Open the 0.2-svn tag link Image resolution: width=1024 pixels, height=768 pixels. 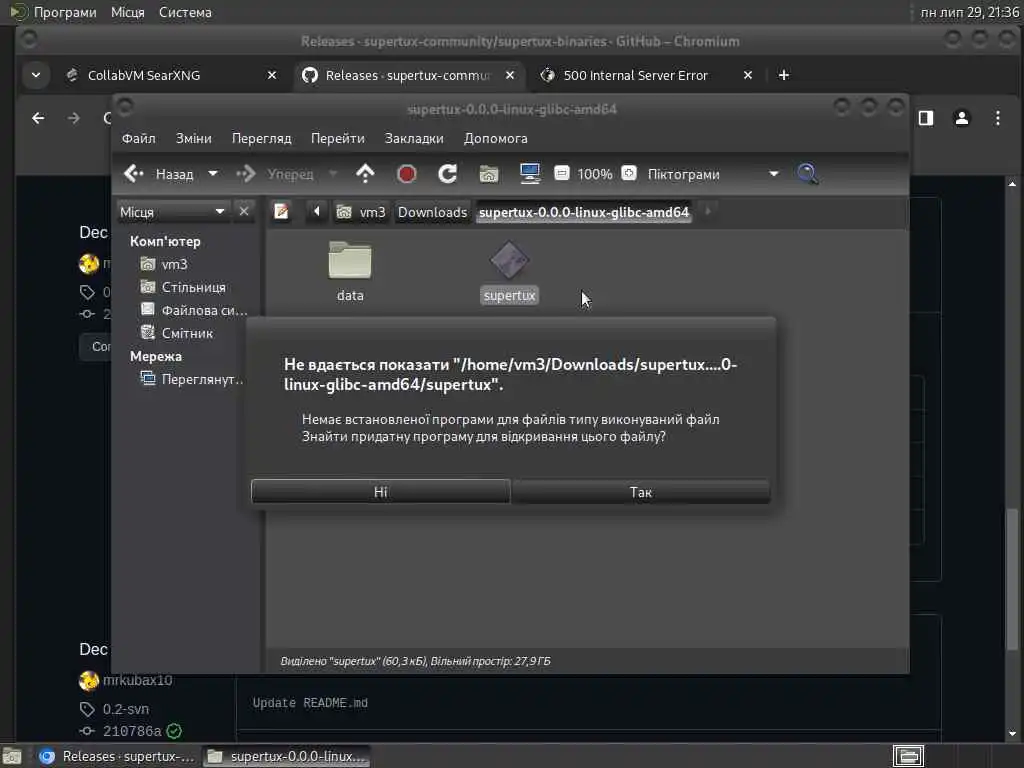(125, 709)
